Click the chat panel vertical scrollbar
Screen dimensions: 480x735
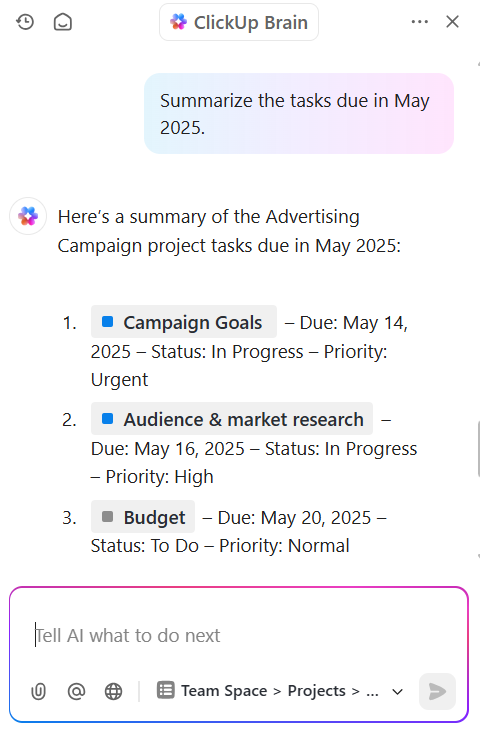[478, 448]
